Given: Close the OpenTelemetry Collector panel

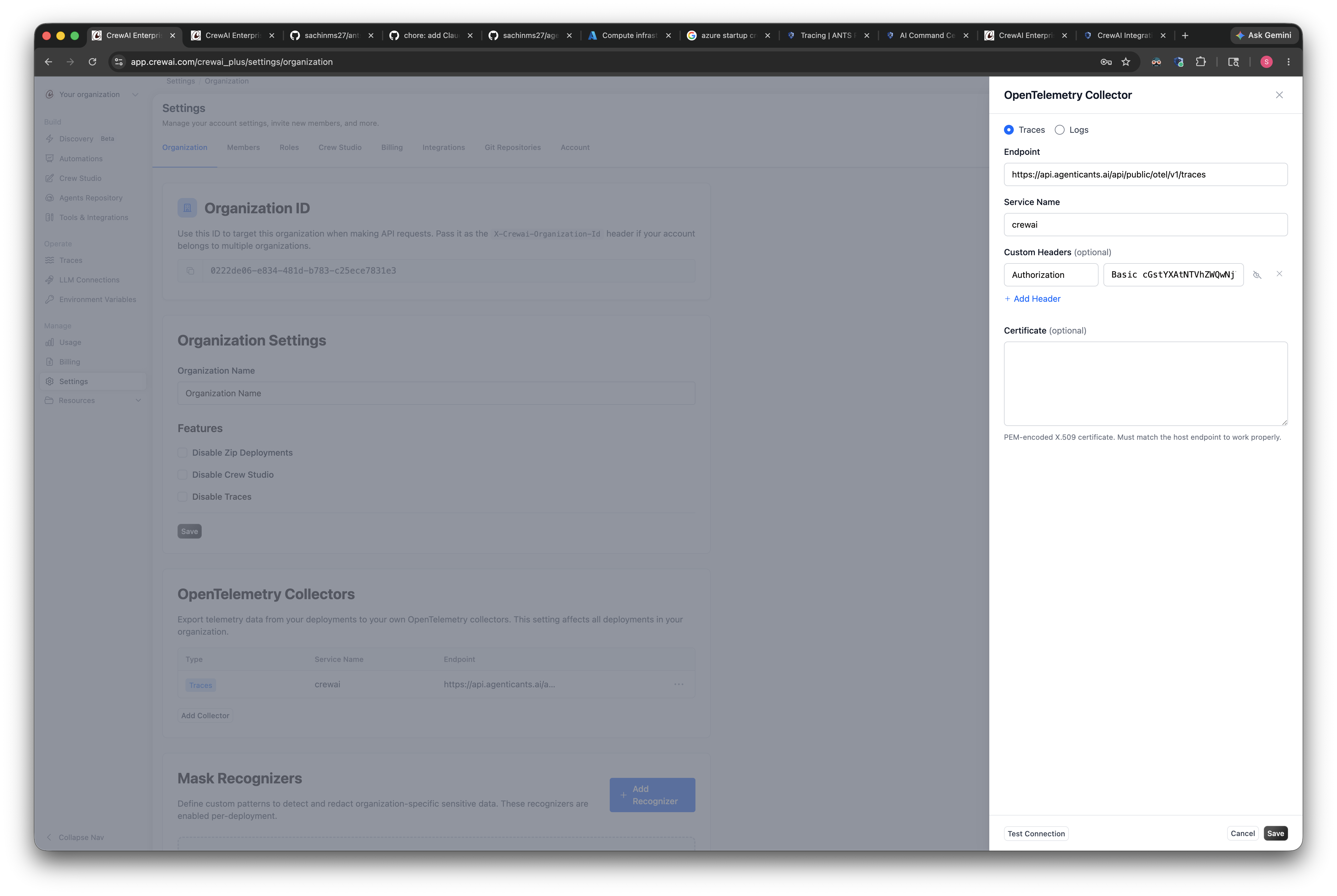Looking at the screenshot, I should tap(1279, 95).
